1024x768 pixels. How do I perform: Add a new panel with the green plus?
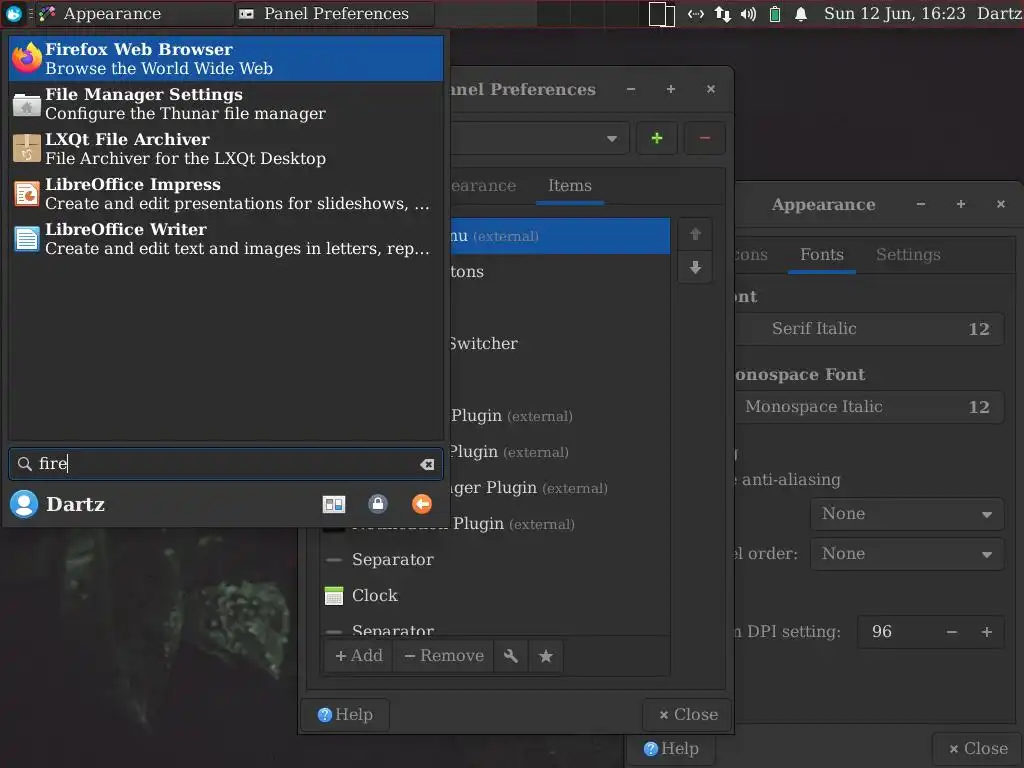pos(657,138)
